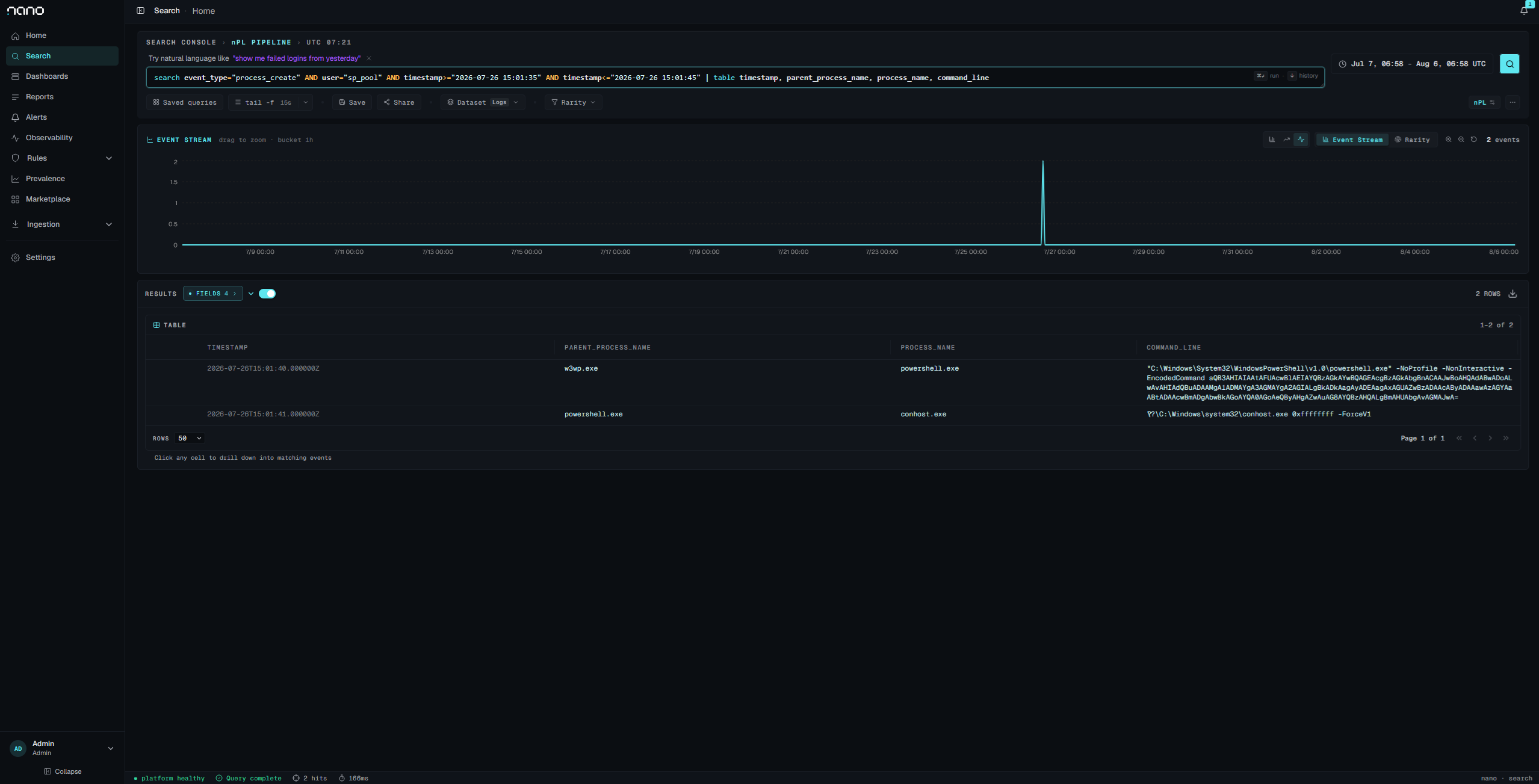
Task: Download the results rows
Action: 1513,294
